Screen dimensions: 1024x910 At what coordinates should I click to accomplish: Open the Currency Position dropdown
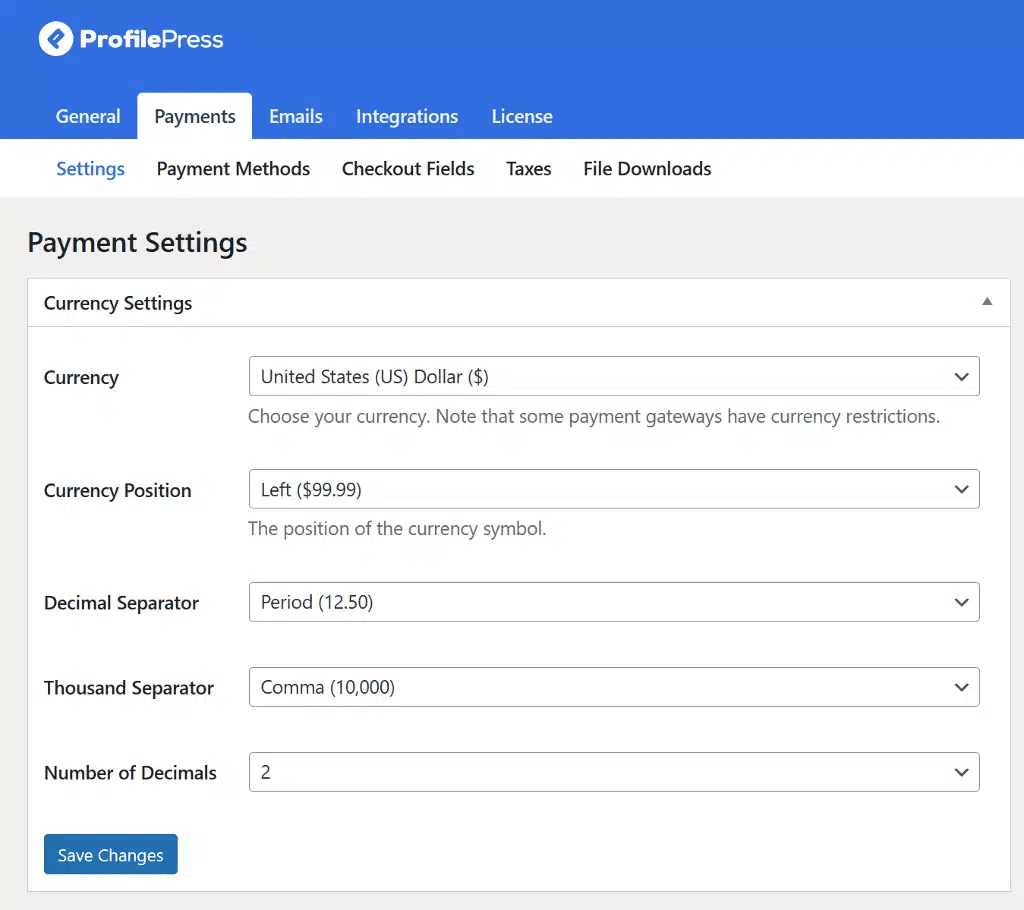(613, 490)
